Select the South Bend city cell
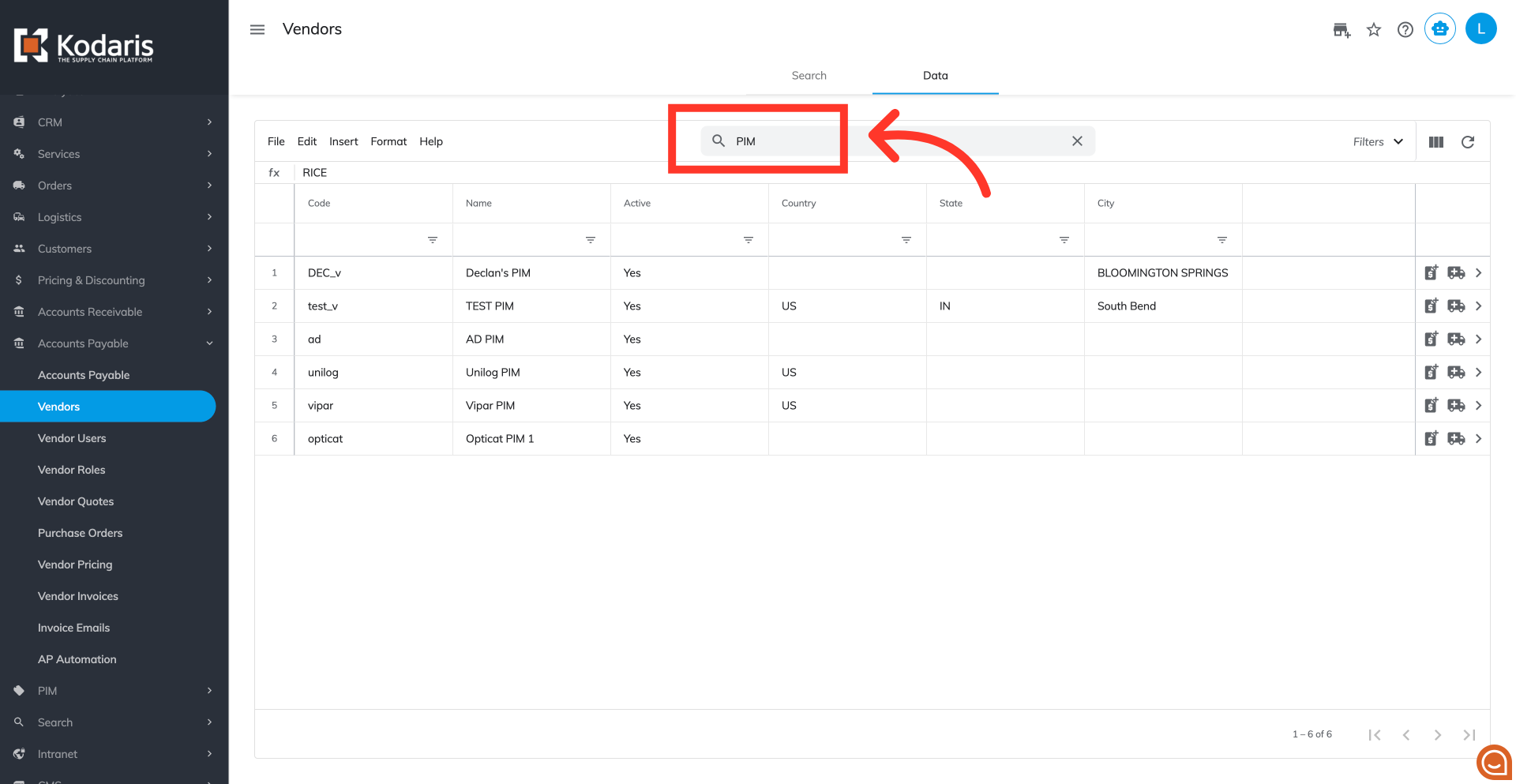Viewport: 1516px width, 784px height. coord(1163,306)
